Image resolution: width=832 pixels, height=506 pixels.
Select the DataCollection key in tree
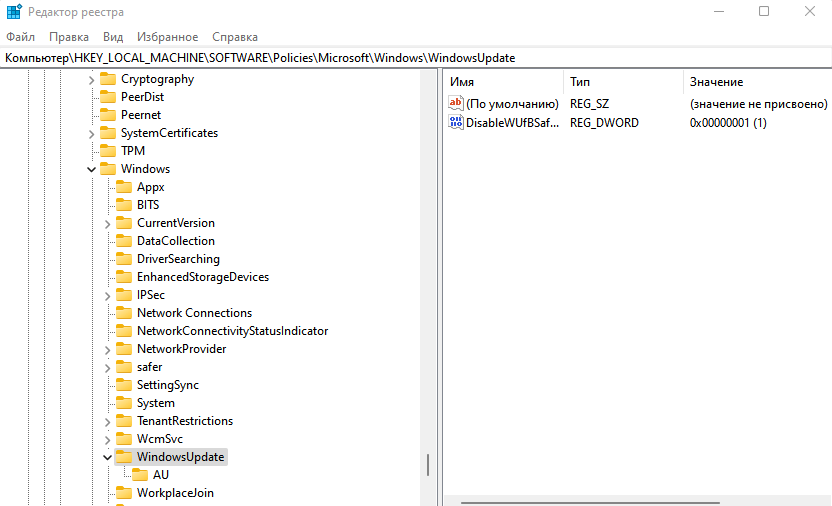175,241
